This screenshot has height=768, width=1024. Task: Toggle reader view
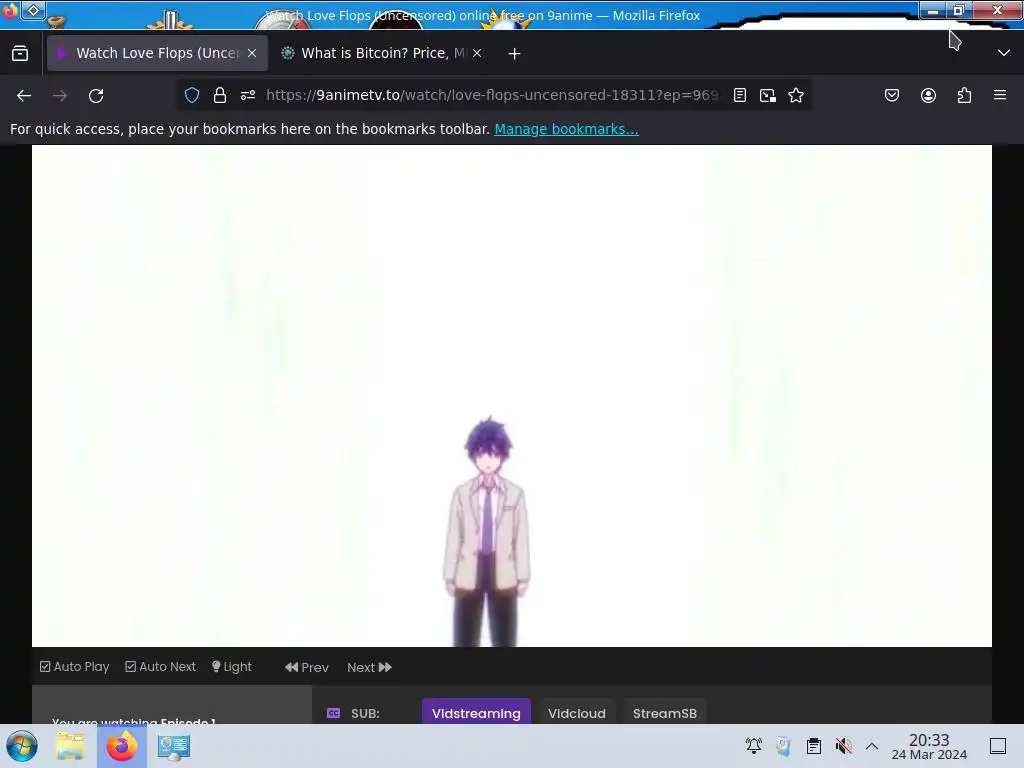(x=739, y=95)
